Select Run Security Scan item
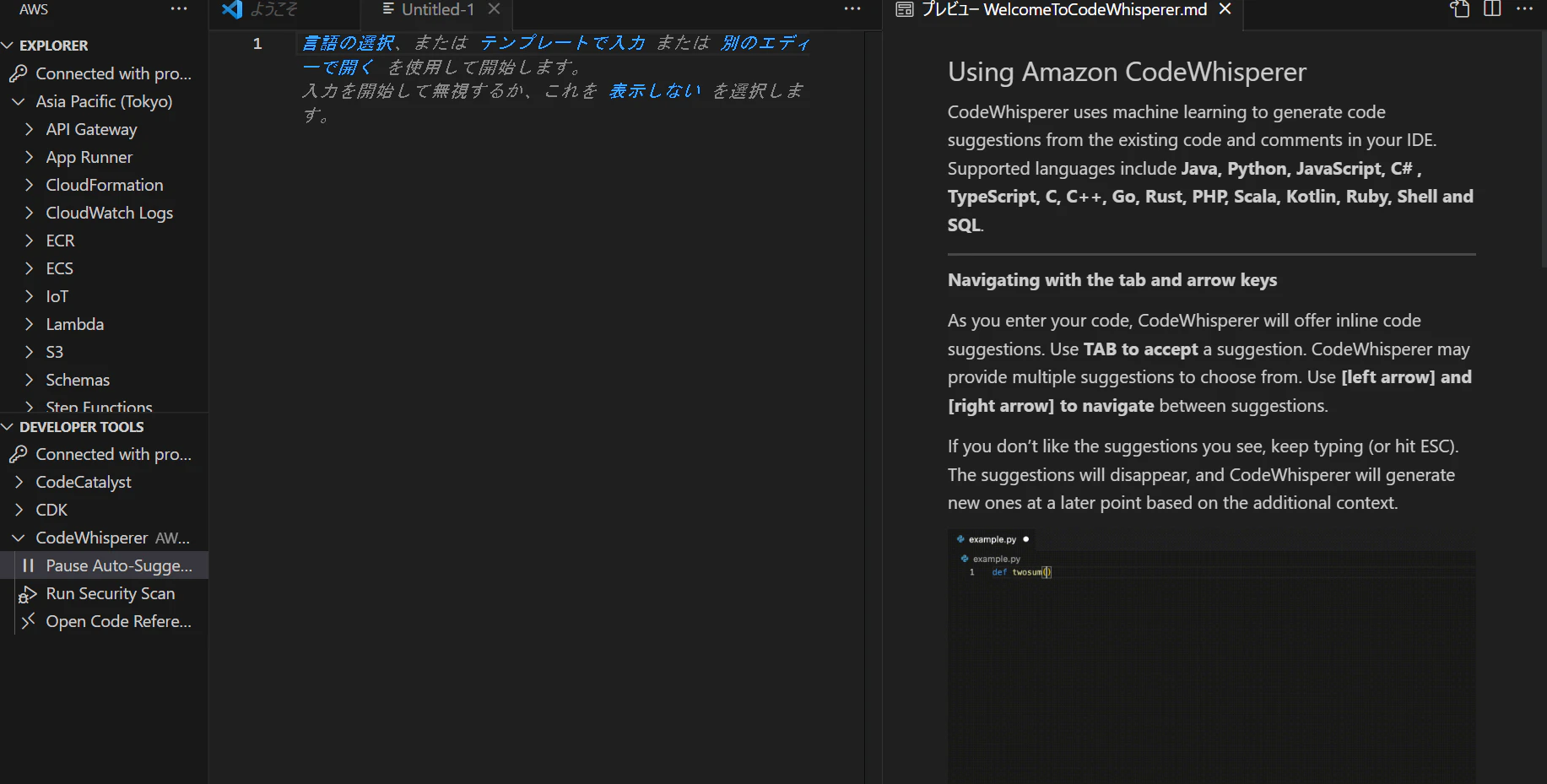This screenshot has height=784, width=1547. tap(104, 594)
